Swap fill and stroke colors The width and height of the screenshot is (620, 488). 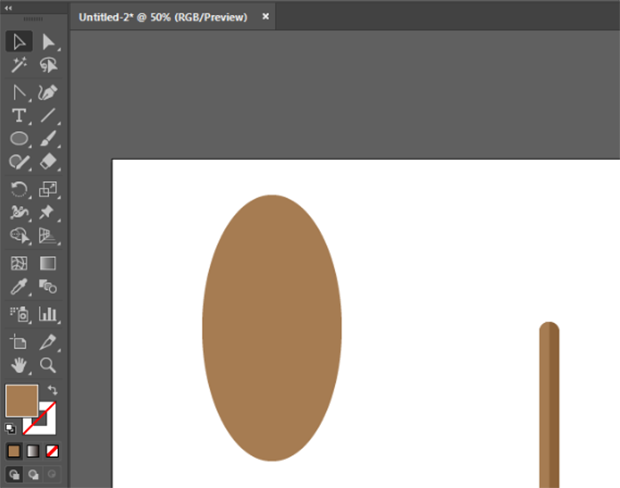click(52, 390)
